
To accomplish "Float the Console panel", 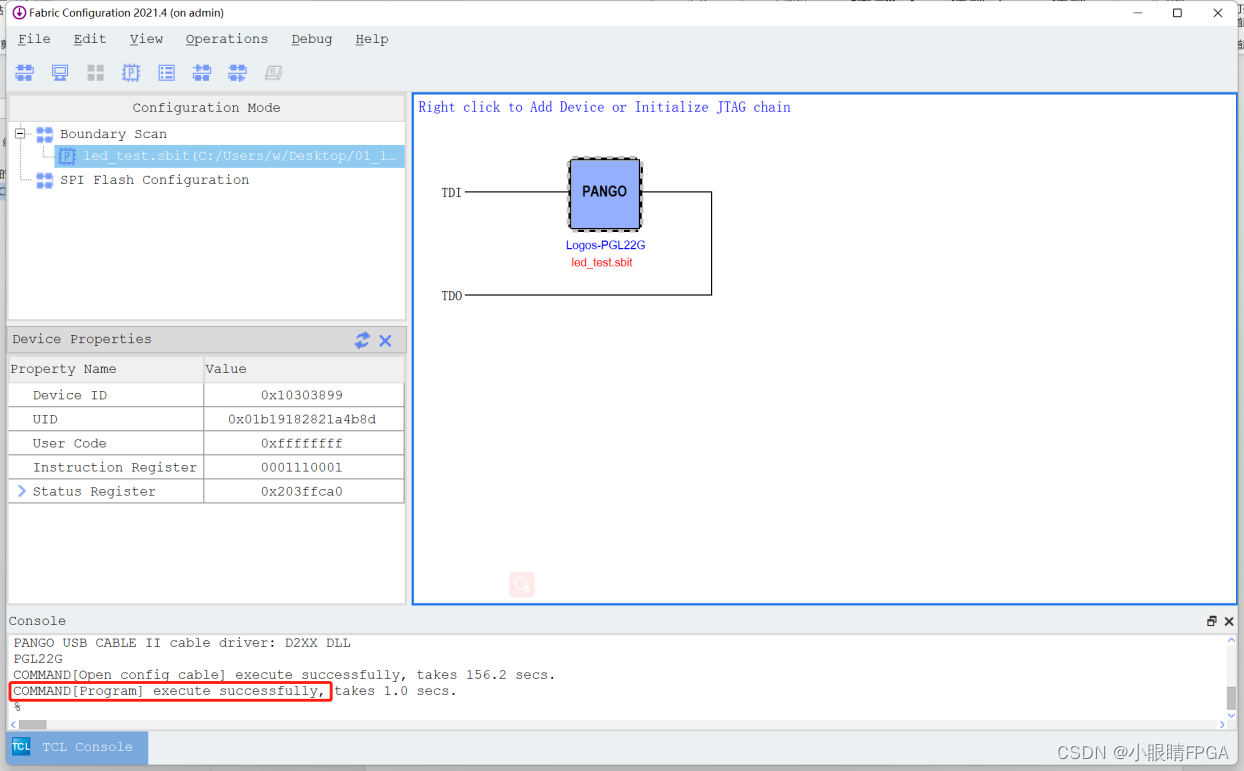I will (x=1212, y=621).
